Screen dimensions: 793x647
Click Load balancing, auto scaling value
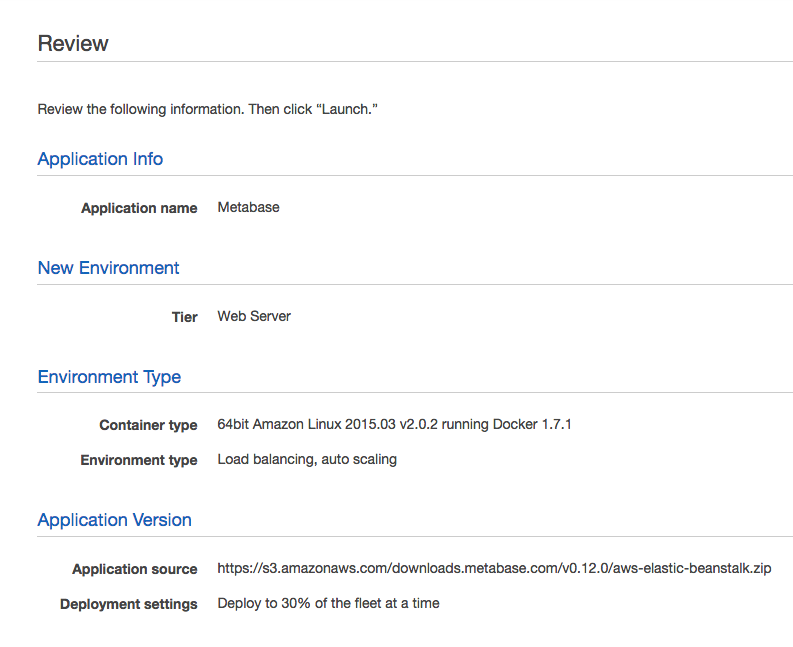tap(307, 459)
